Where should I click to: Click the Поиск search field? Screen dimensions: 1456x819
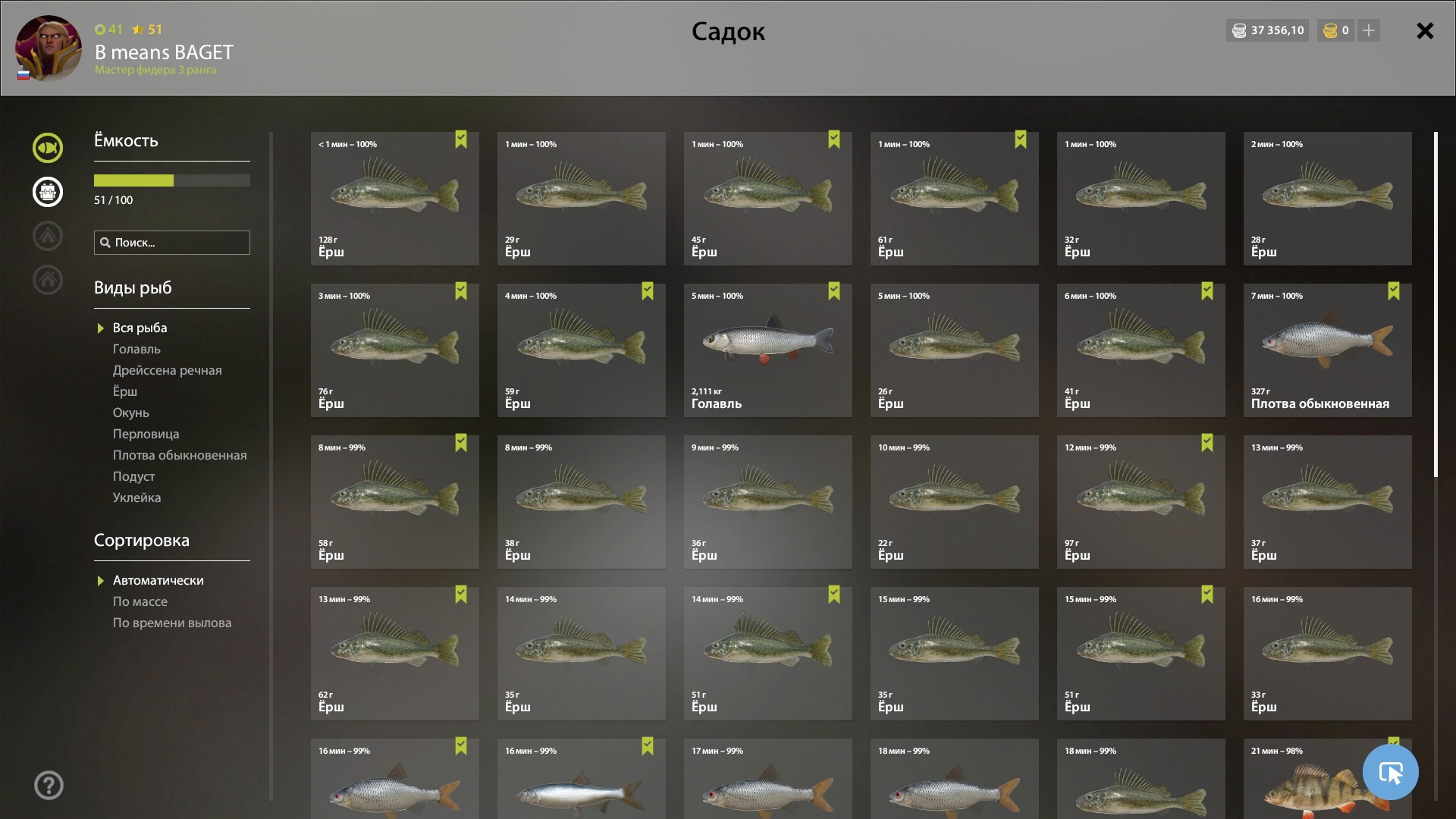(x=172, y=243)
